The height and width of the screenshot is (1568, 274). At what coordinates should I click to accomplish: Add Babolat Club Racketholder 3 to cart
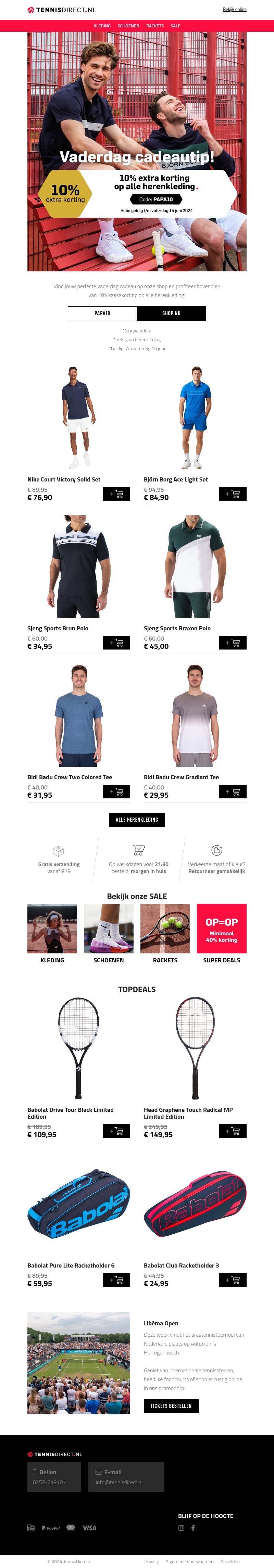[233, 1280]
